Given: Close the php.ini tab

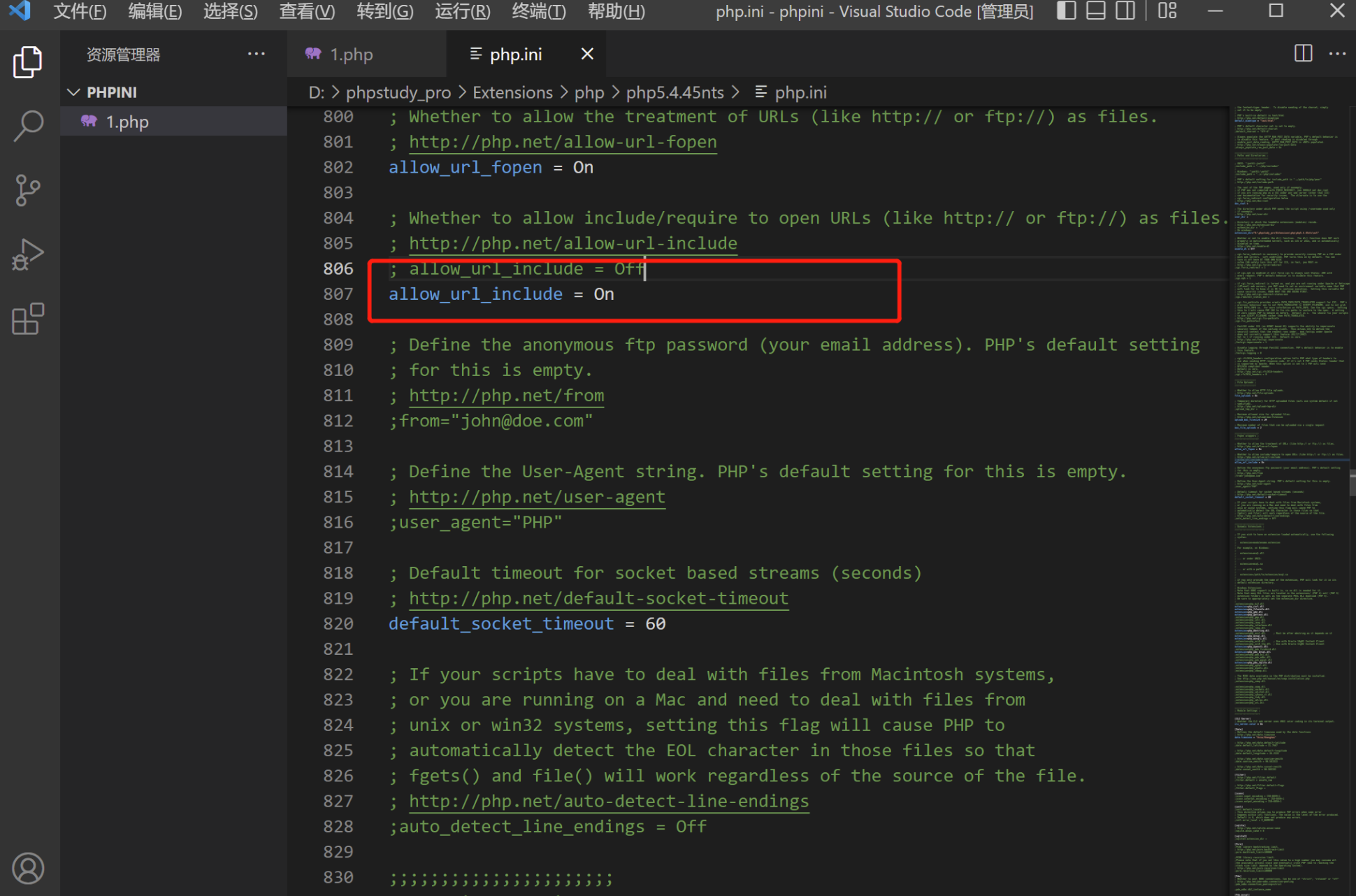Looking at the screenshot, I should point(587,54).
